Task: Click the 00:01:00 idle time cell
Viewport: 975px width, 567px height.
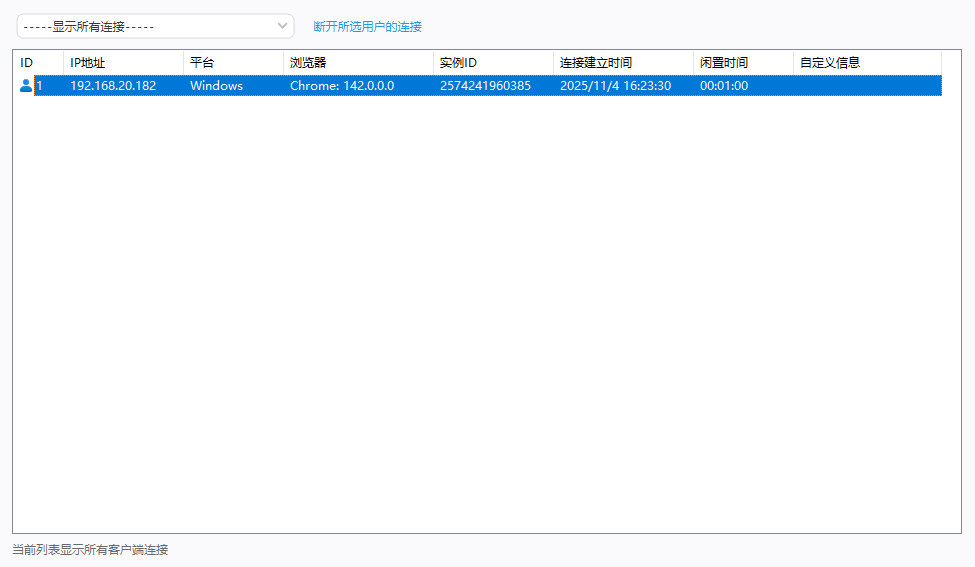Action: pos(724,86)
